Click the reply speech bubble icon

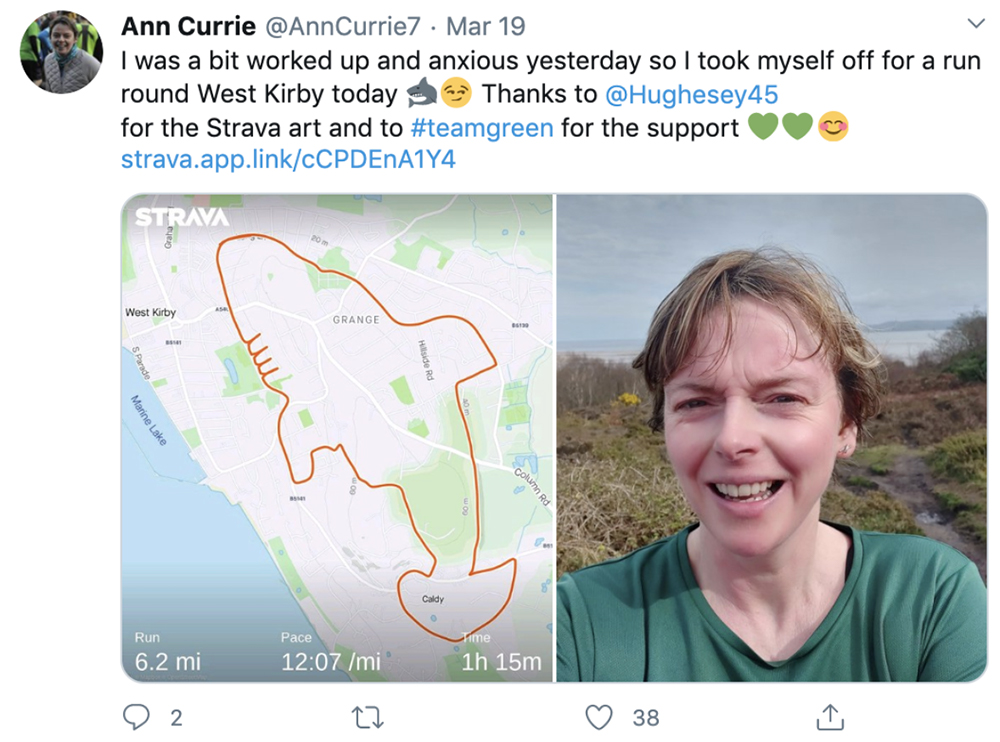[137, 716]
